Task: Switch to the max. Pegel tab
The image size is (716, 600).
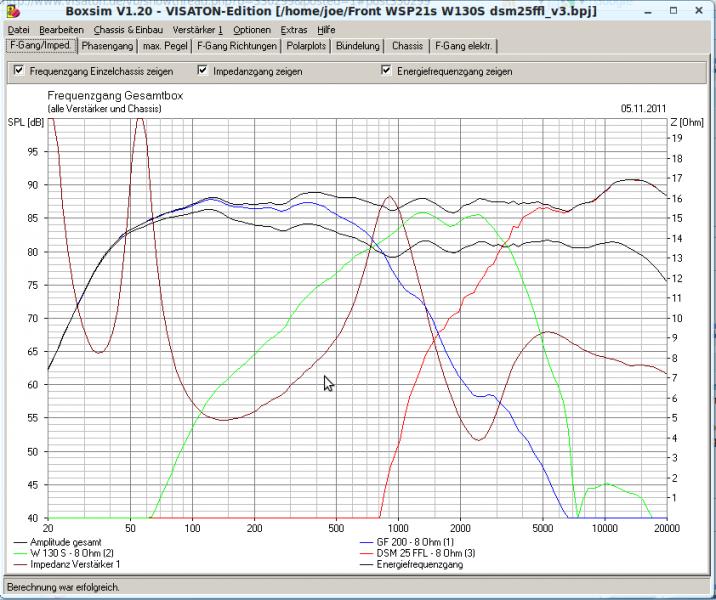Action: click(x=167, y=46)
